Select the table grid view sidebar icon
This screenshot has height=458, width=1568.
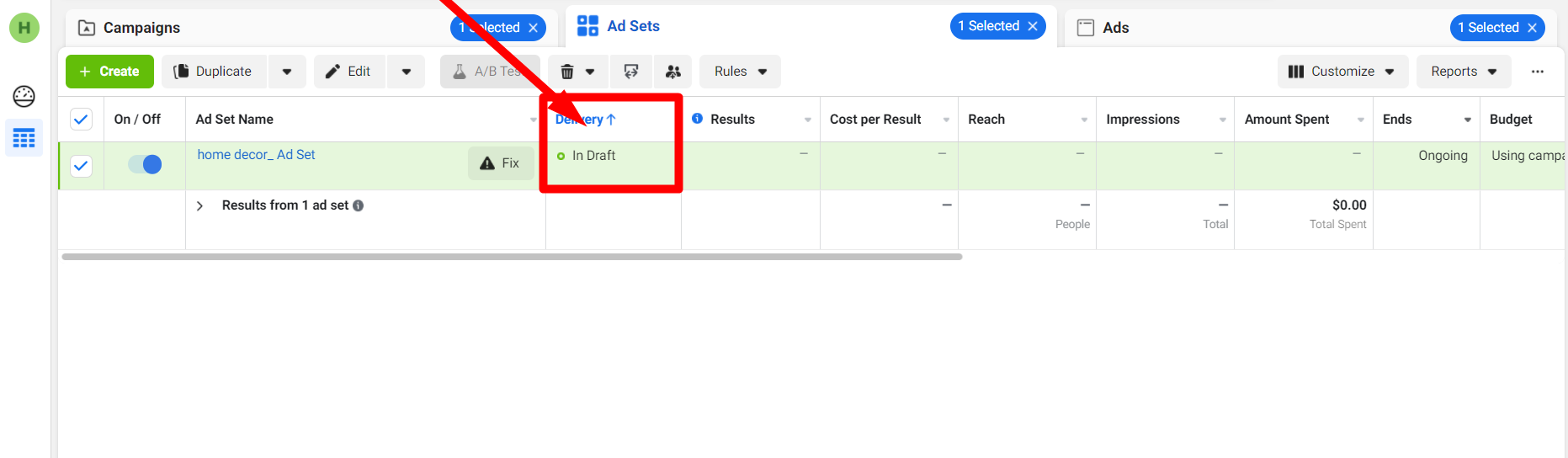(24, 138)
